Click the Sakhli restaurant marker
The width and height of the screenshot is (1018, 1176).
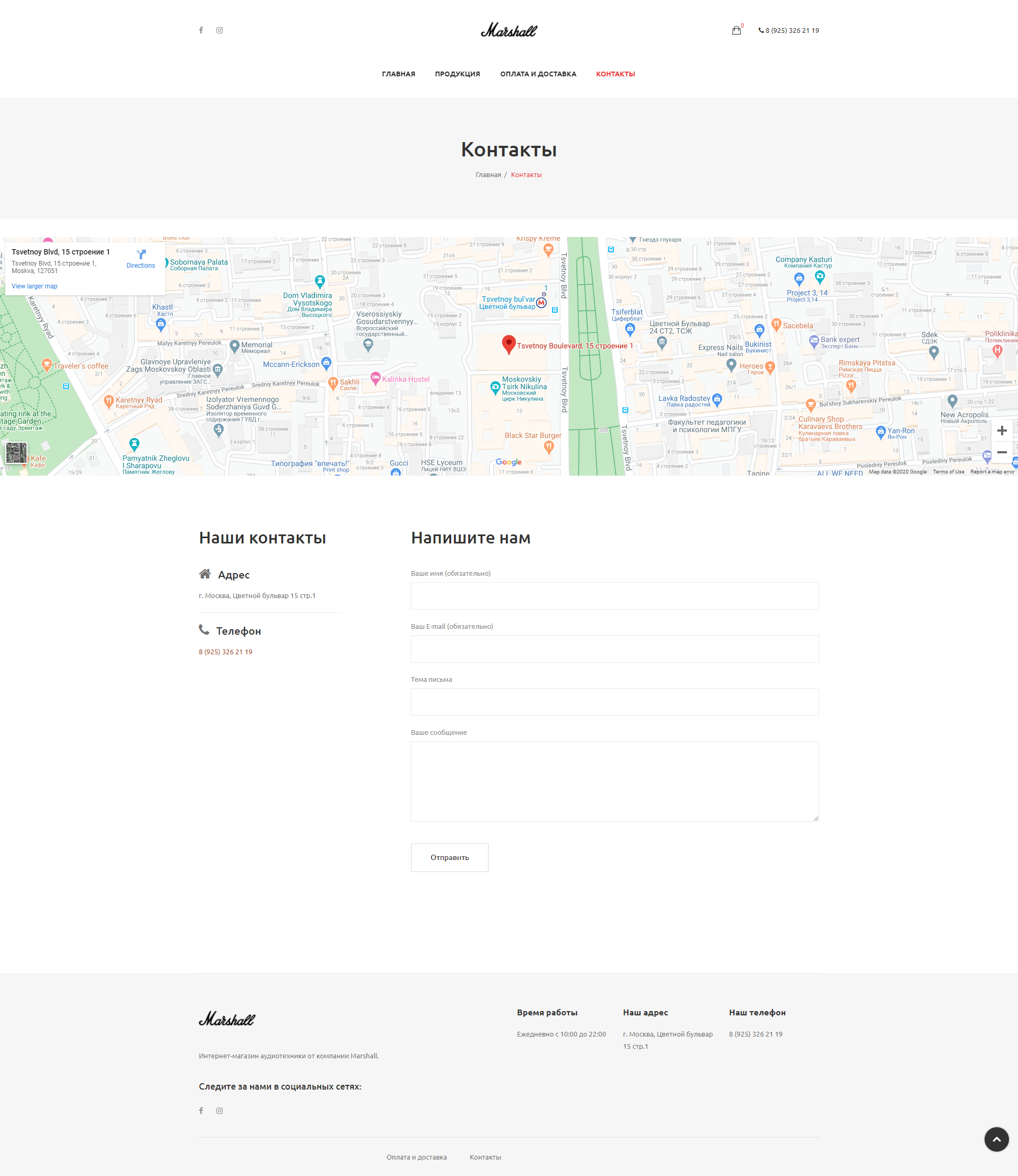click(x=333, y=383)
